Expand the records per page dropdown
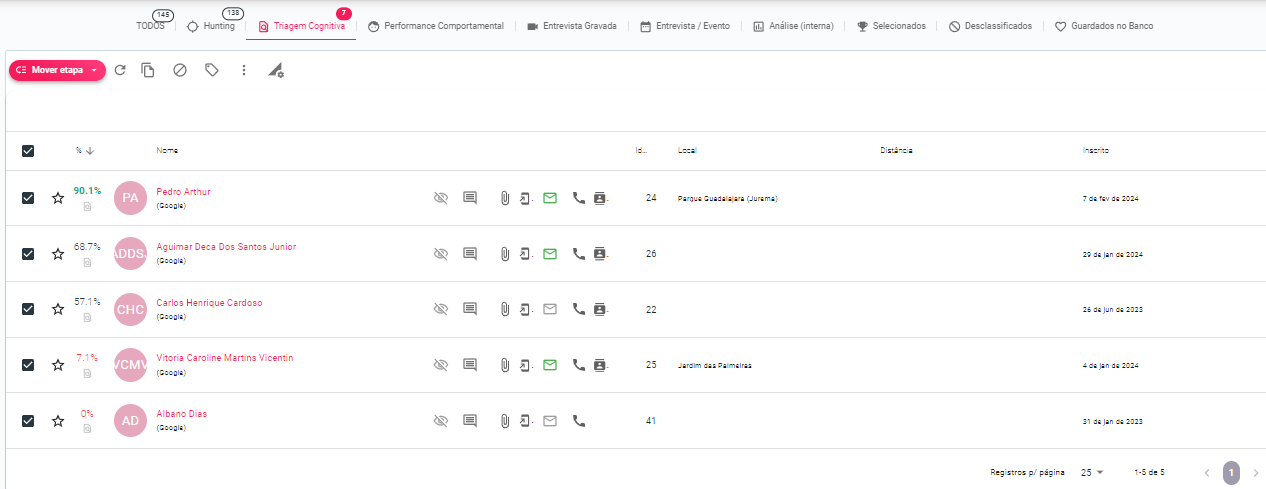Image resolution: width=1266 pixels, height=489 pixels. click(1091, 472)
